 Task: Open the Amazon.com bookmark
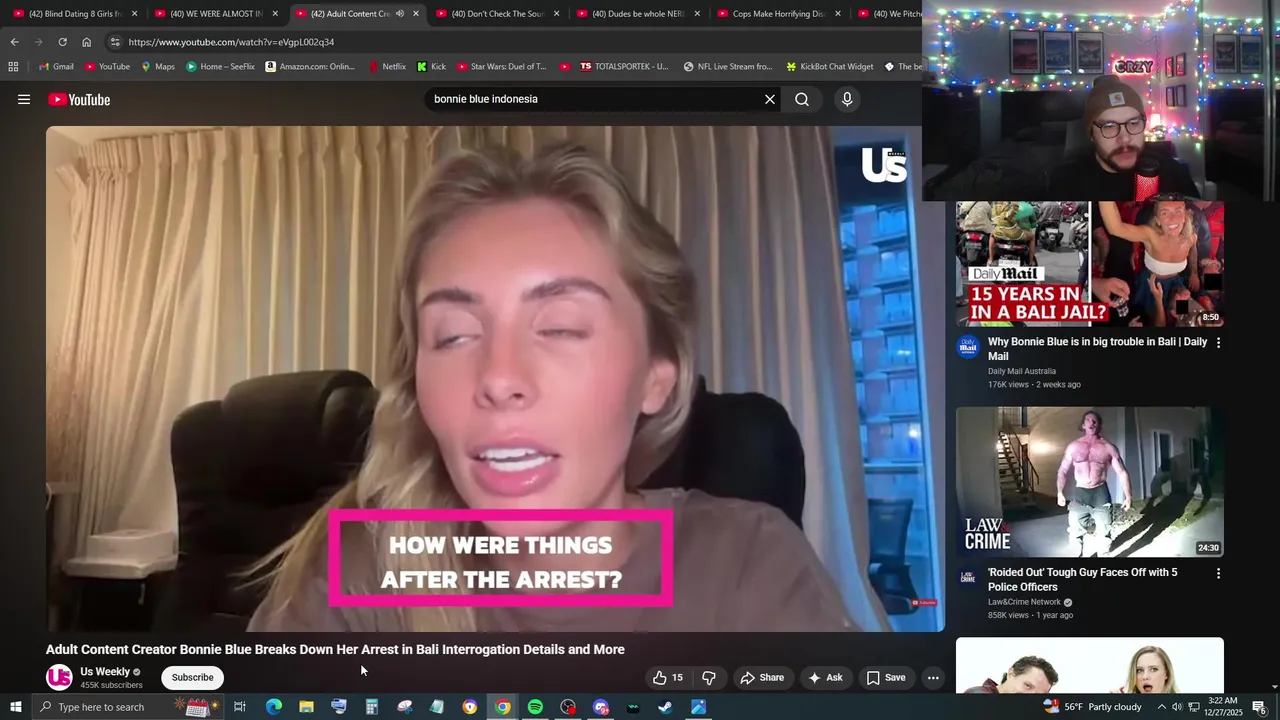[309, 67]
